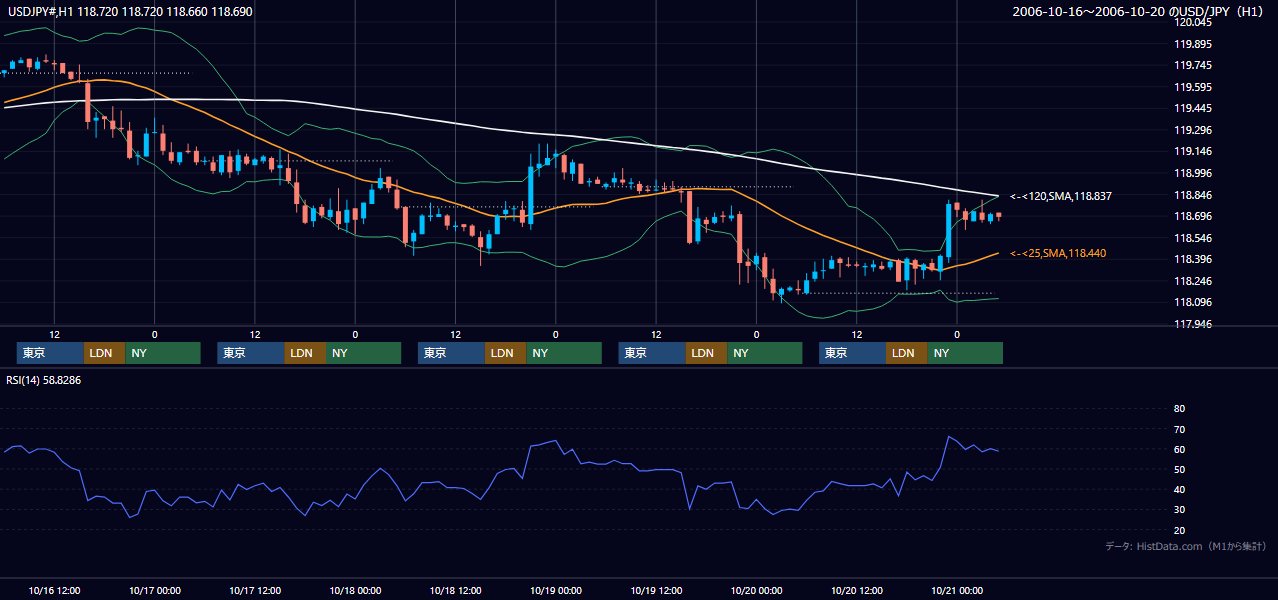
Task: Click the <--<120,SMA,118.837 label
Action: 1061,196
